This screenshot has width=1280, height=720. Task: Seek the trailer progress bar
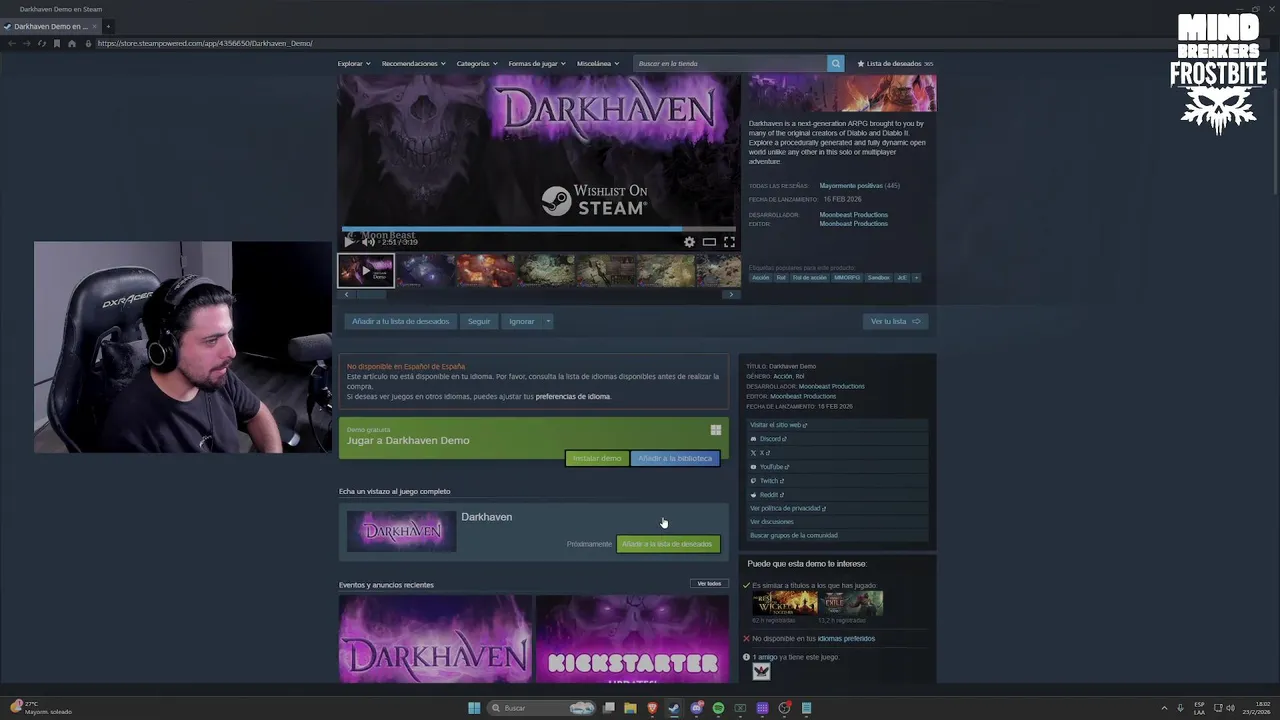pos(539,229)
